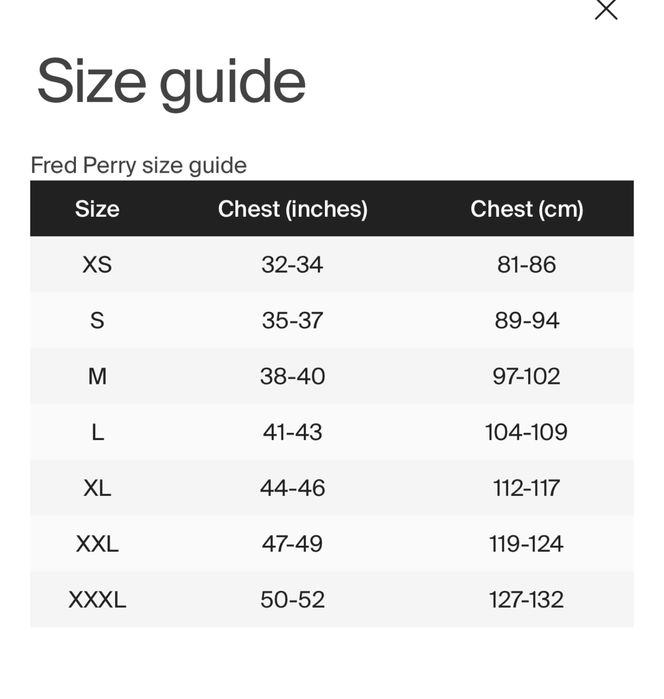Click the XXXL size row label

[x=97, y=599]
